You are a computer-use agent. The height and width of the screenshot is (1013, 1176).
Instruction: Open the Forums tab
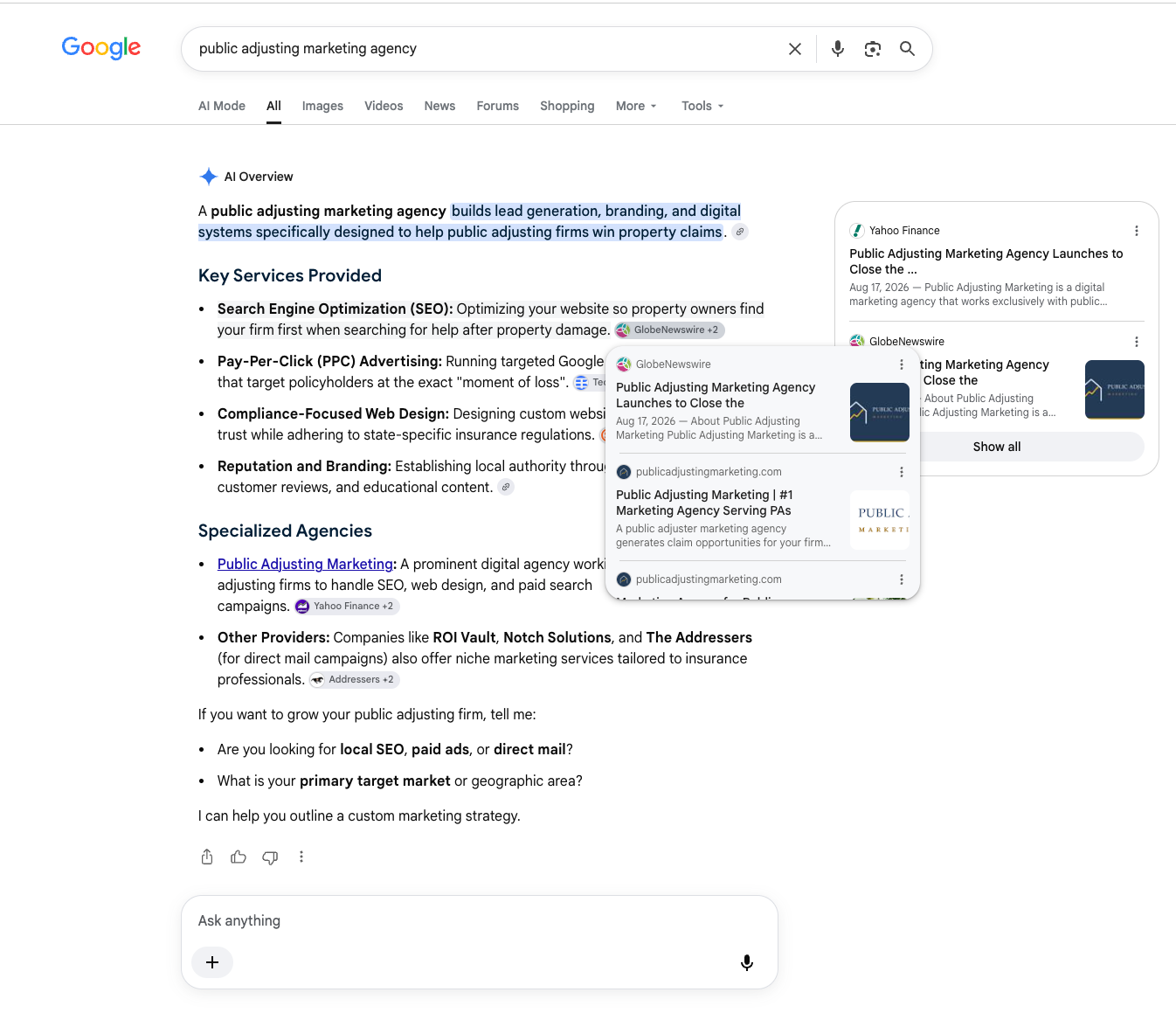coord(498,106)
